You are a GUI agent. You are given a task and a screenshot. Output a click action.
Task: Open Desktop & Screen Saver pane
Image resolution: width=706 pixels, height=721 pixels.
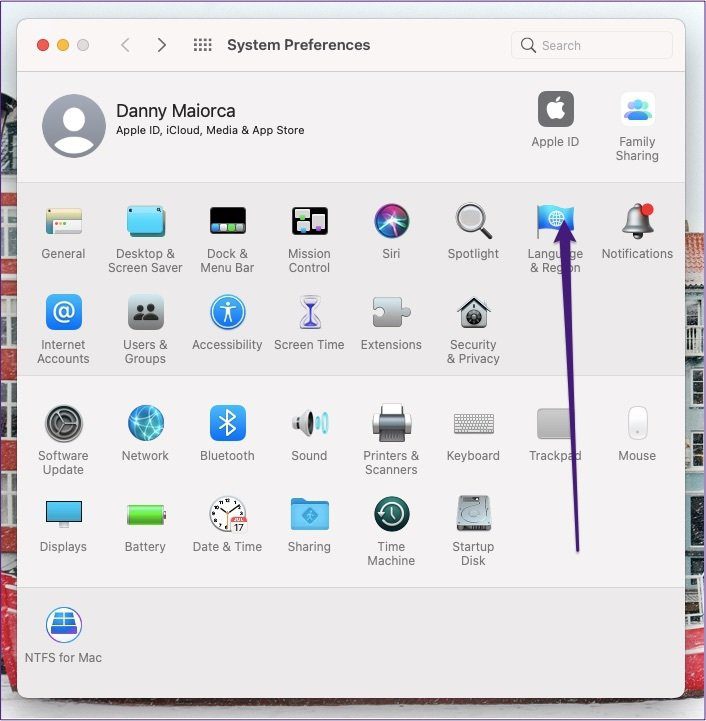click(145, 221)
